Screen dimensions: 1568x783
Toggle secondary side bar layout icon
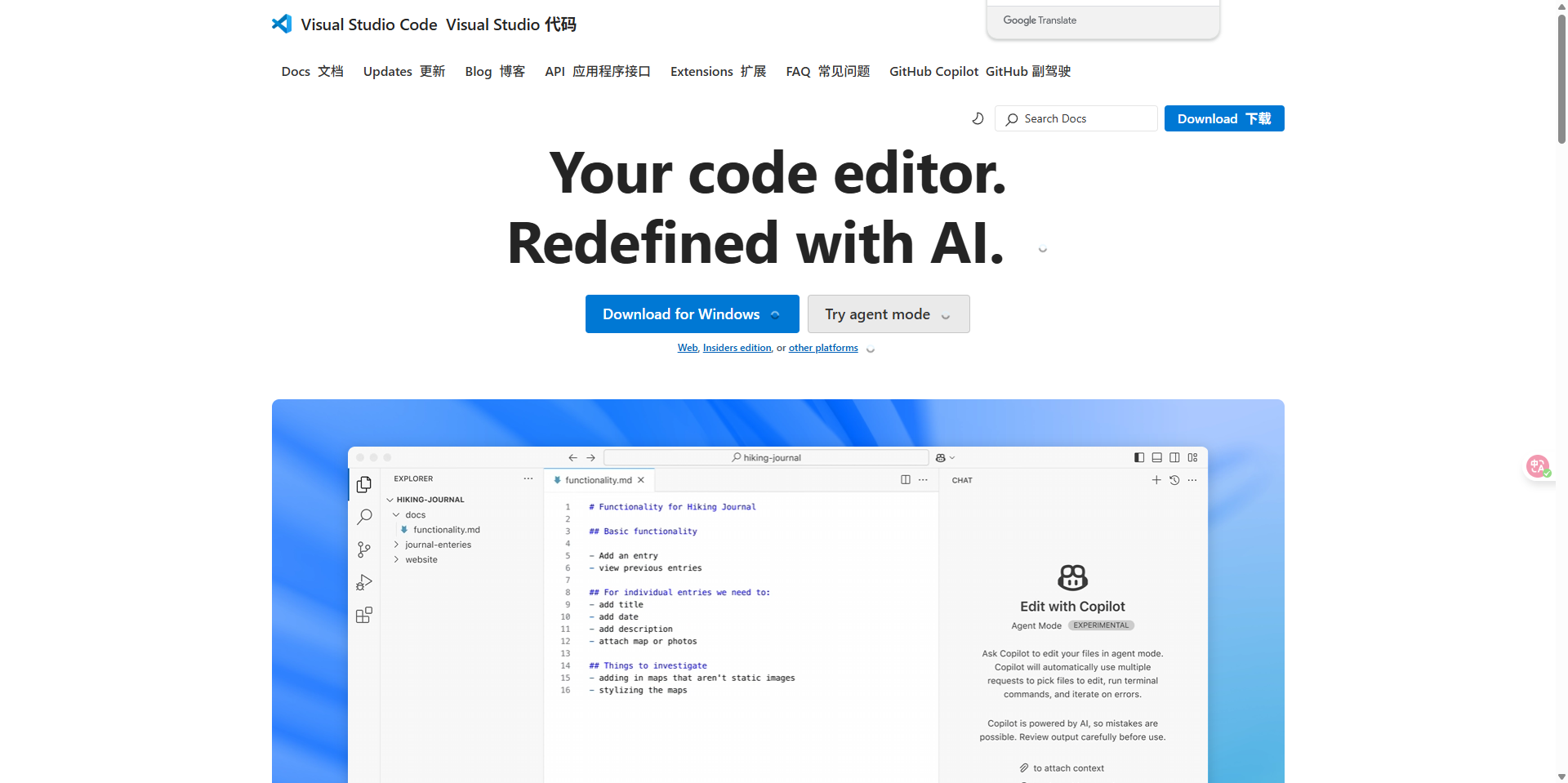[1174, 457]
